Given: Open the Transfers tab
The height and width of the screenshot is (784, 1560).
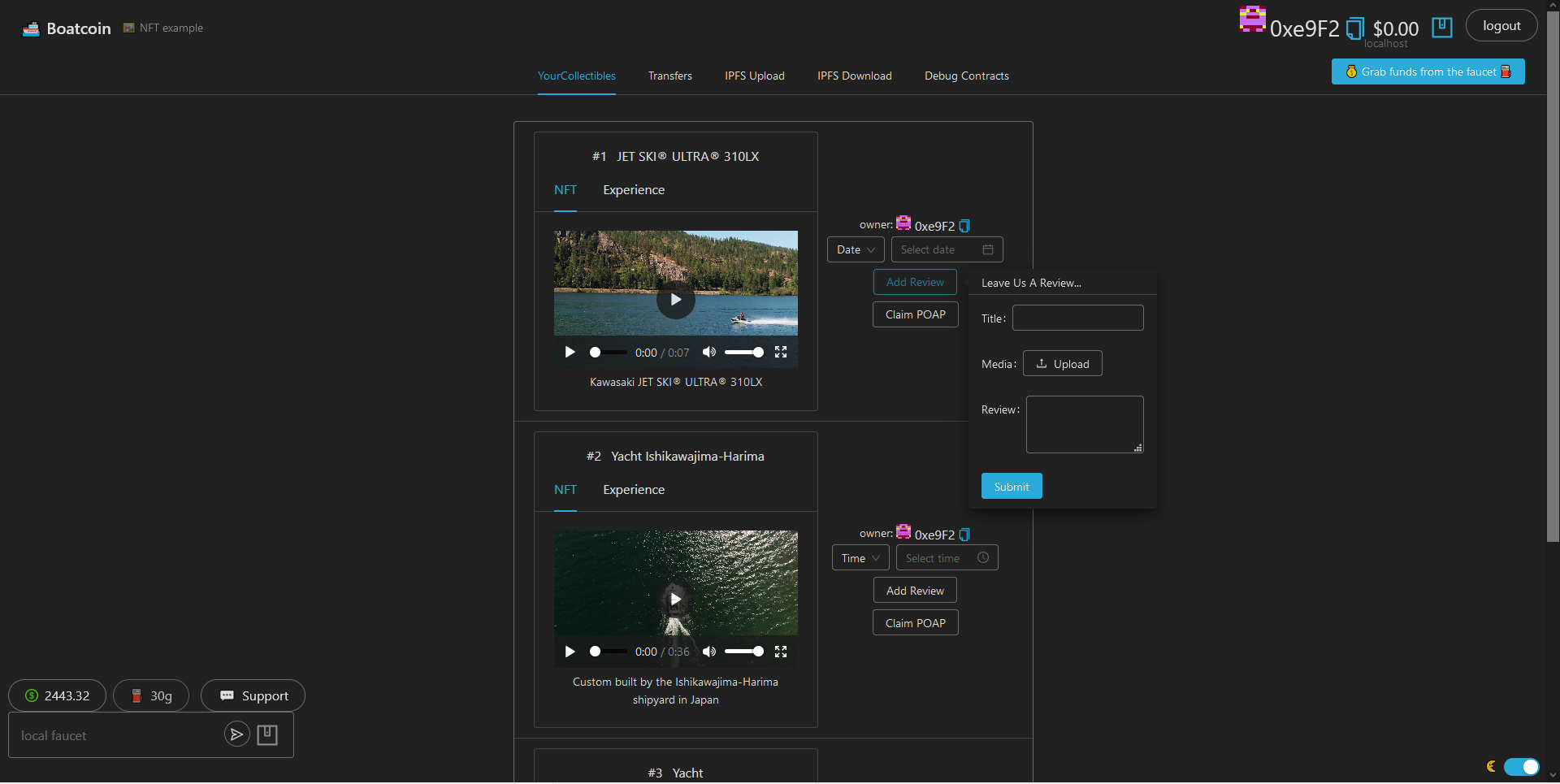Looking at the screenshot, I should pos(670,76).
